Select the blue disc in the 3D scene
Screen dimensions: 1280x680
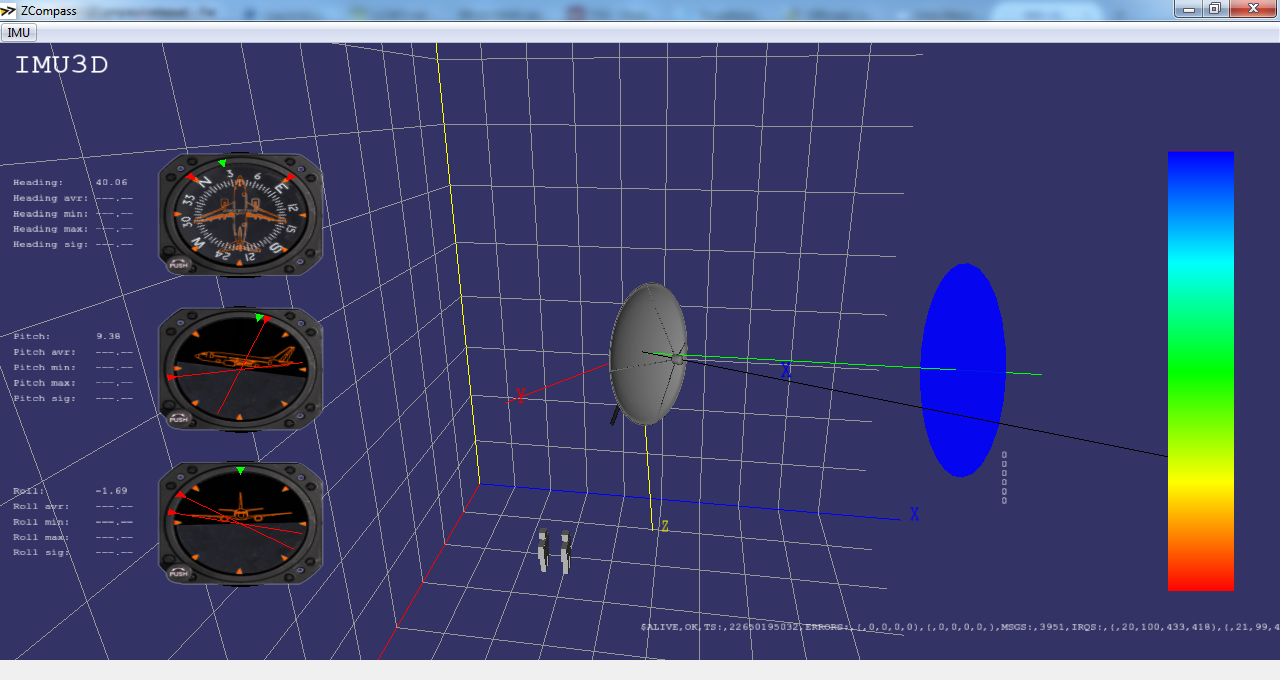coord(962,370)
